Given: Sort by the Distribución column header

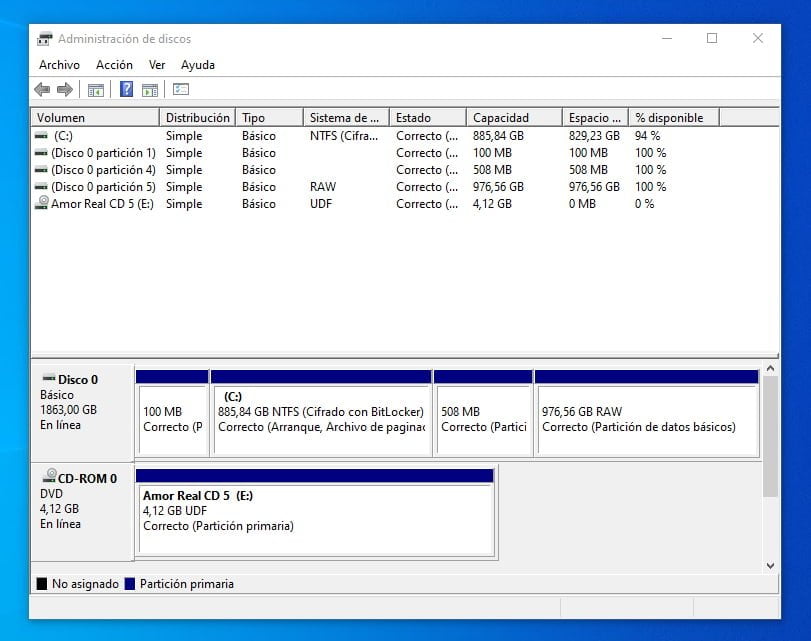Looking at the screenshot, I should 198,117.
